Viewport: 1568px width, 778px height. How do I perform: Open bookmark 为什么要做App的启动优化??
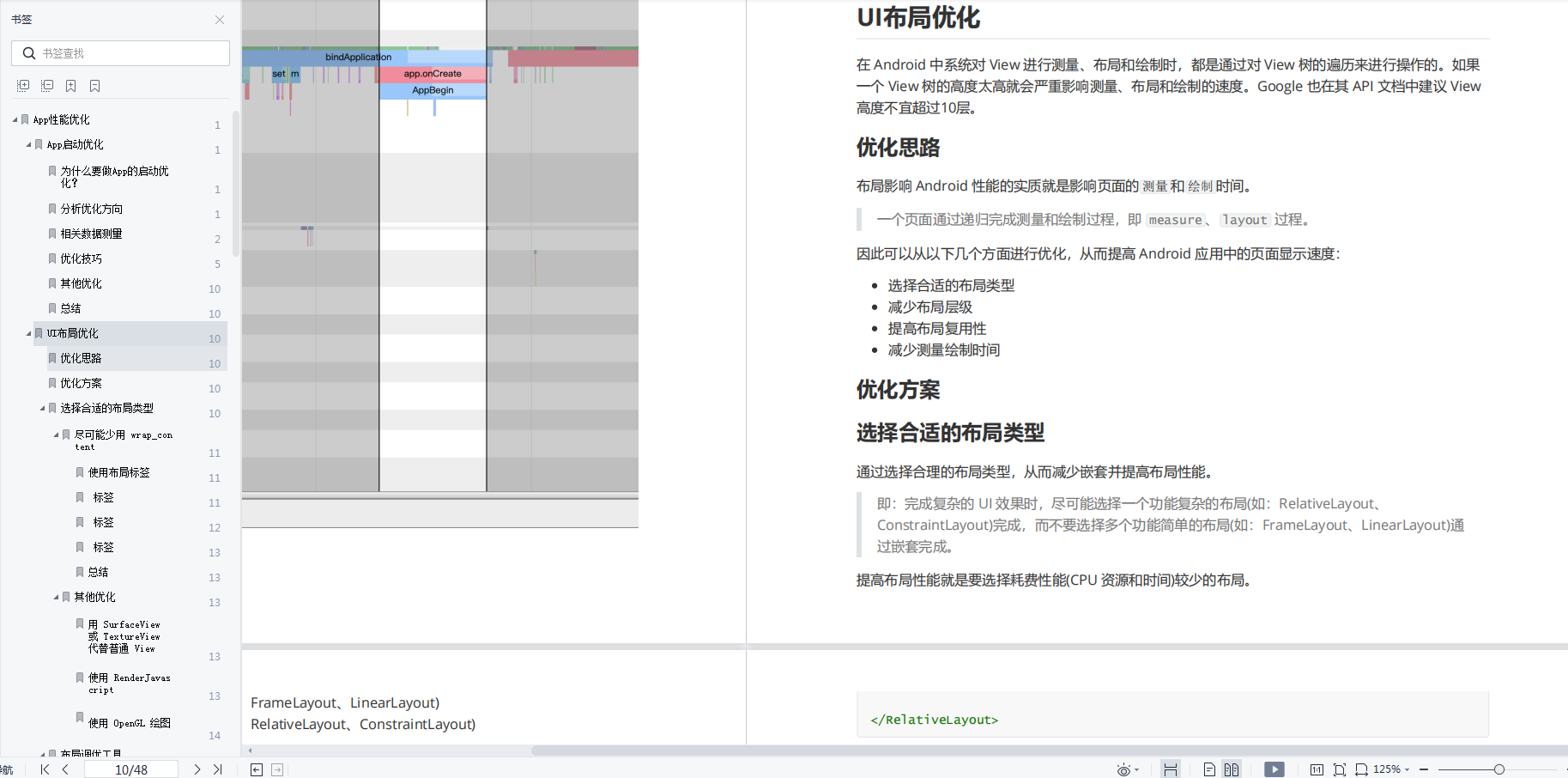(x=114, y=177)
